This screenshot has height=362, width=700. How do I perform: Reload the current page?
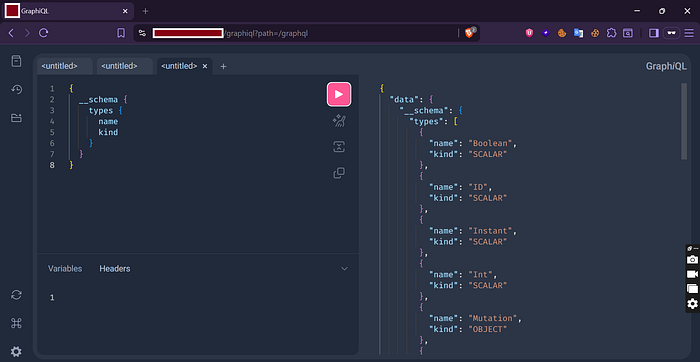43,33
